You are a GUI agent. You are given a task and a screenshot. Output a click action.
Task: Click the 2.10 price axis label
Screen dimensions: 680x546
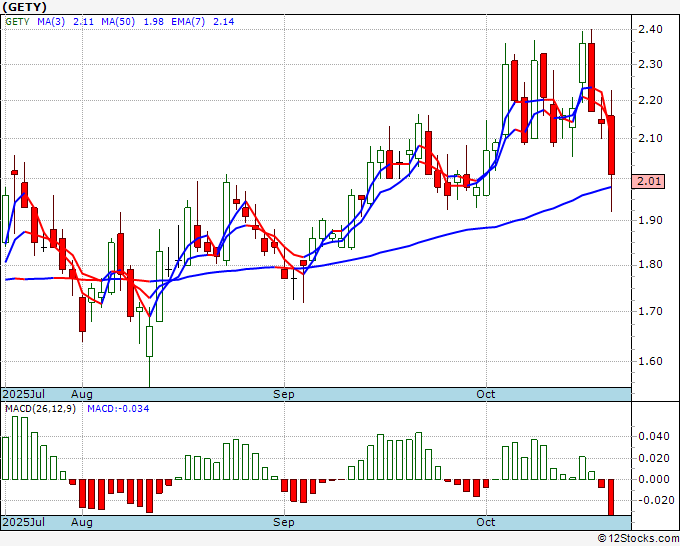[x=650, y=138]
